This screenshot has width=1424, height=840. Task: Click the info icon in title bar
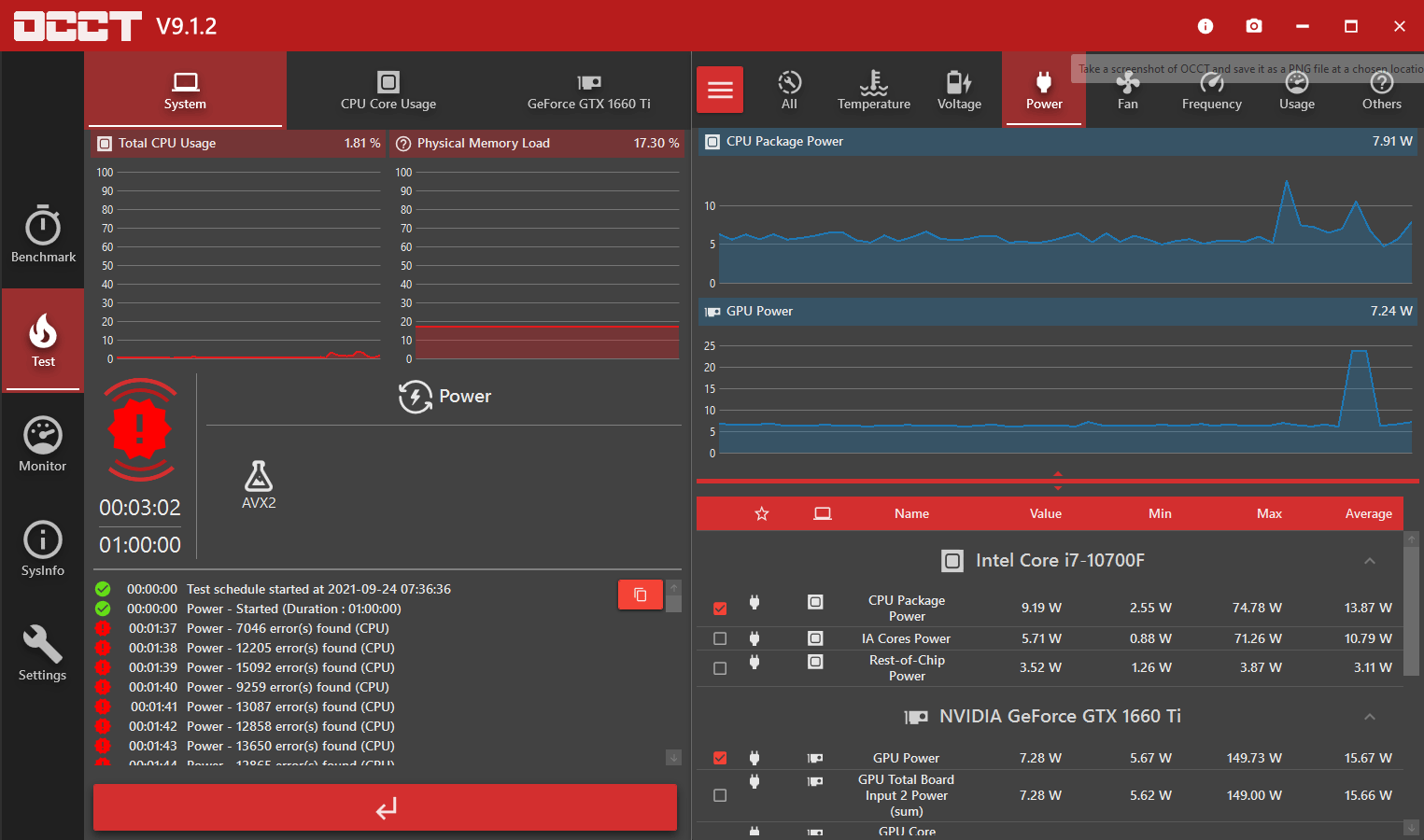point(1205,26)
